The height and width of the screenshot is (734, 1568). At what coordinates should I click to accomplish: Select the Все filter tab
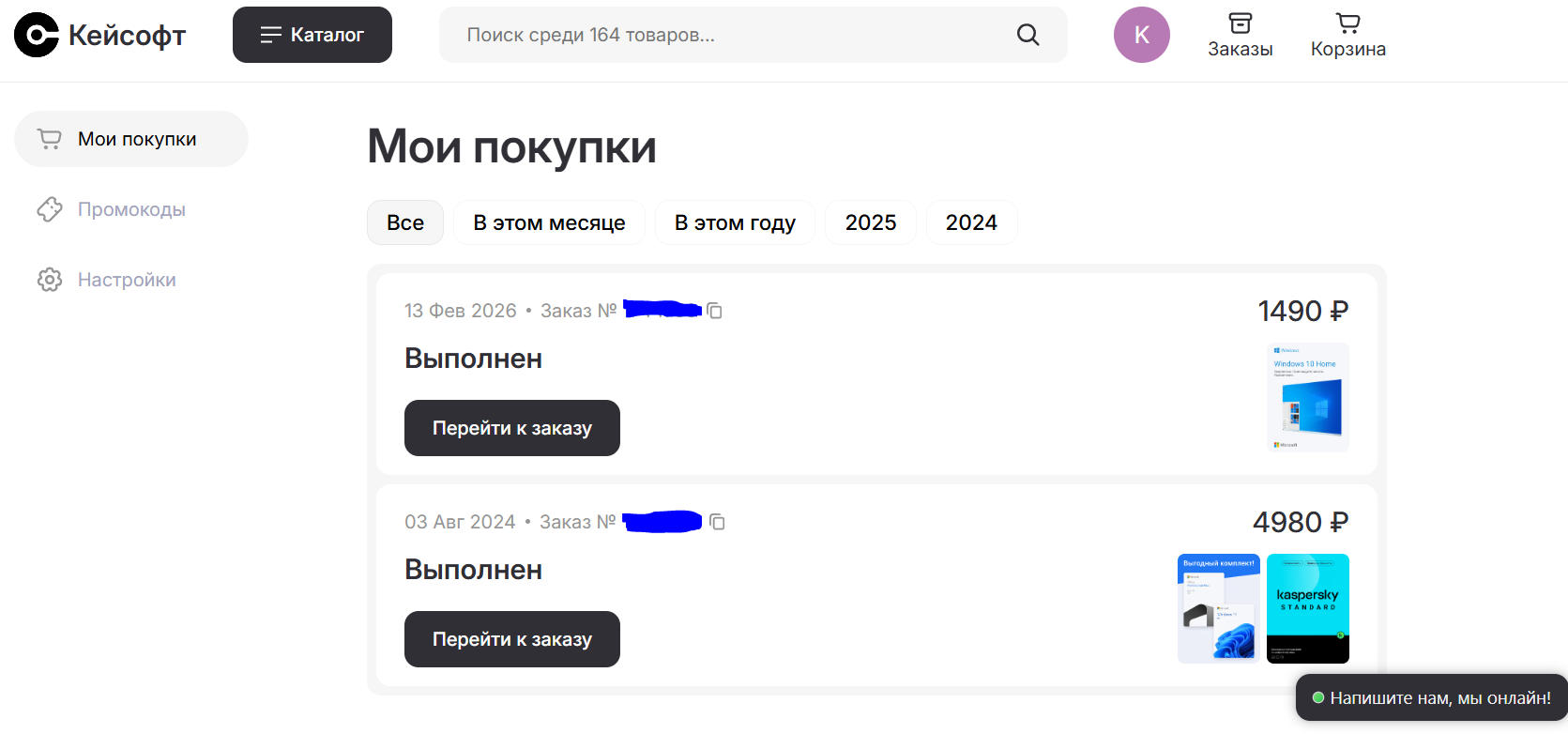[405, 222]
